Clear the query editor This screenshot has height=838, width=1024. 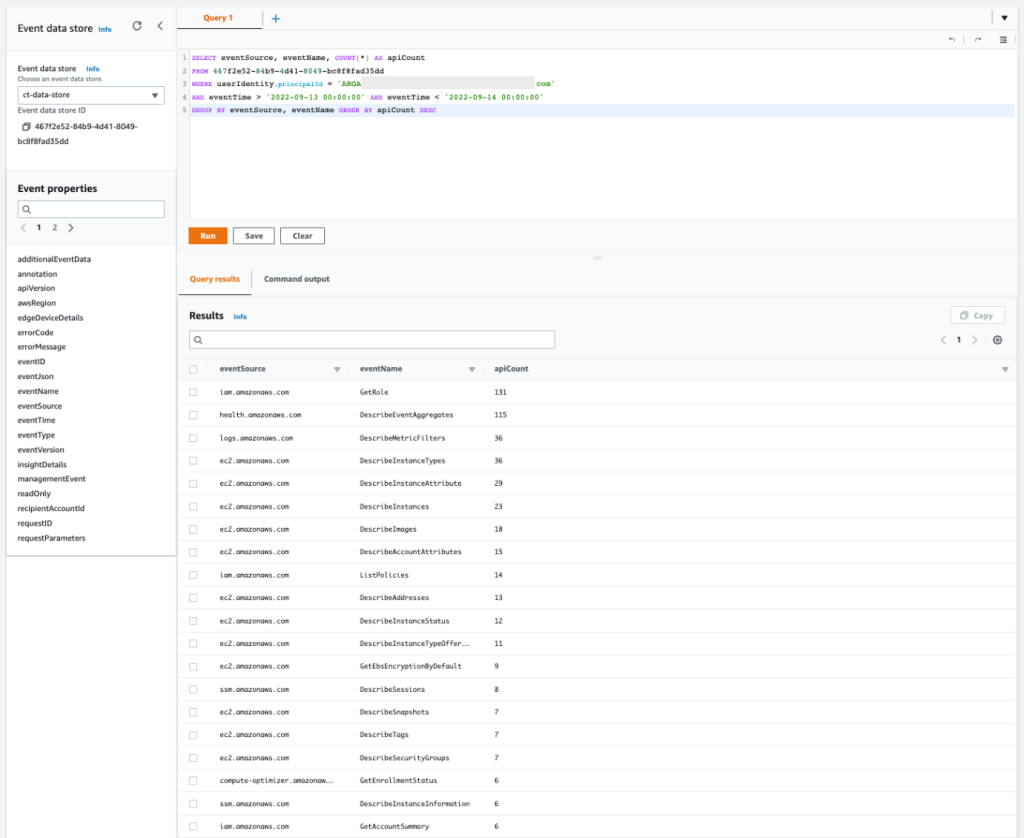pyautogui.click(x=302, y=235)
